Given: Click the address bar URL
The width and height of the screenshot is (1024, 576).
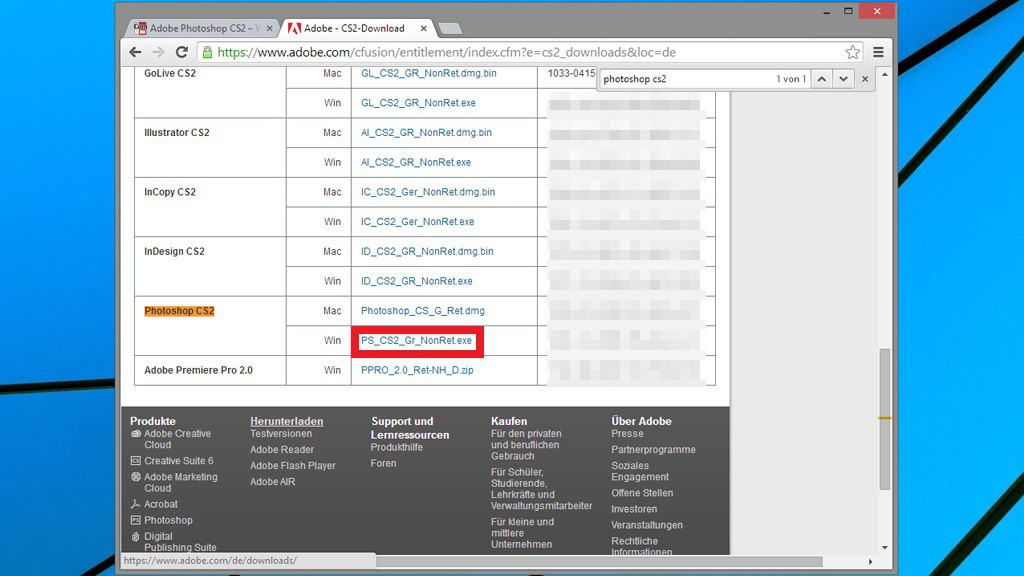Looking at the screenshot, I should coord(447,52).
